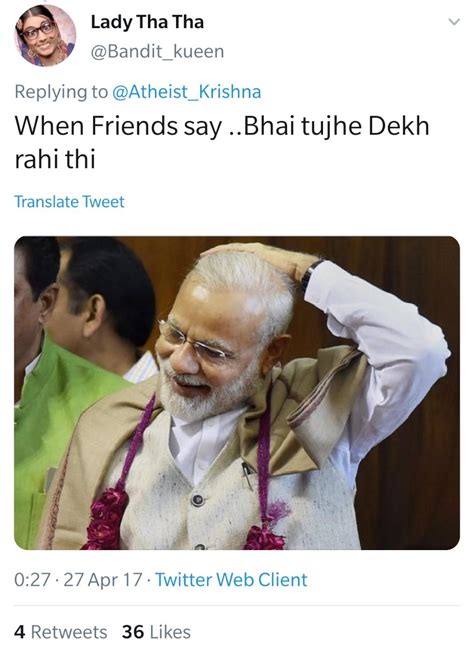The width and height of the screenshot is (474, 655).
Task: Open the @Atheist_Krishna mention link
Action: pos(186,92)
